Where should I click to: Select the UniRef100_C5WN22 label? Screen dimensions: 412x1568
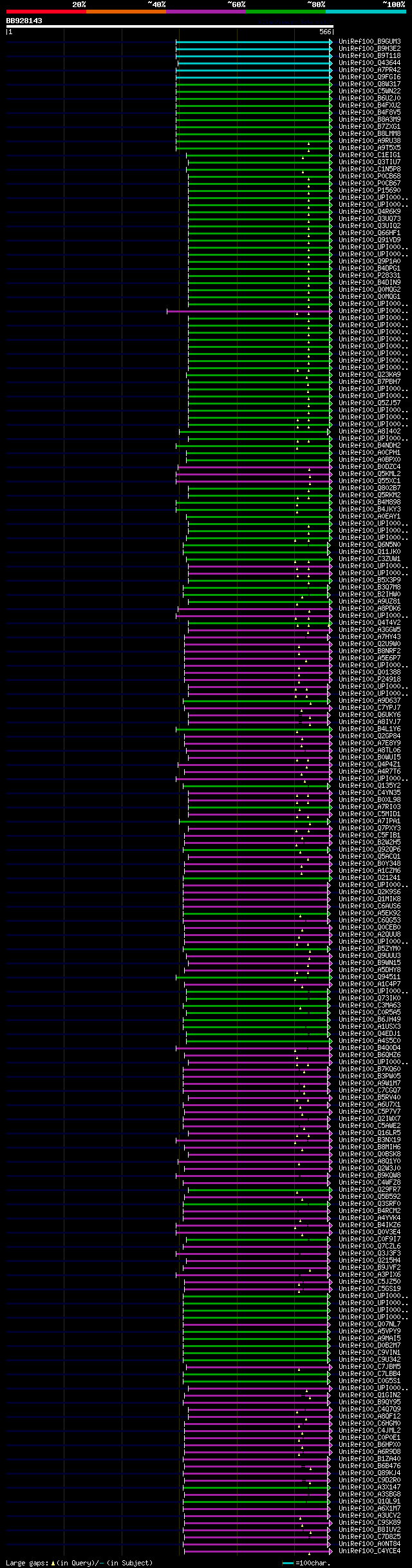coord(370,91)
